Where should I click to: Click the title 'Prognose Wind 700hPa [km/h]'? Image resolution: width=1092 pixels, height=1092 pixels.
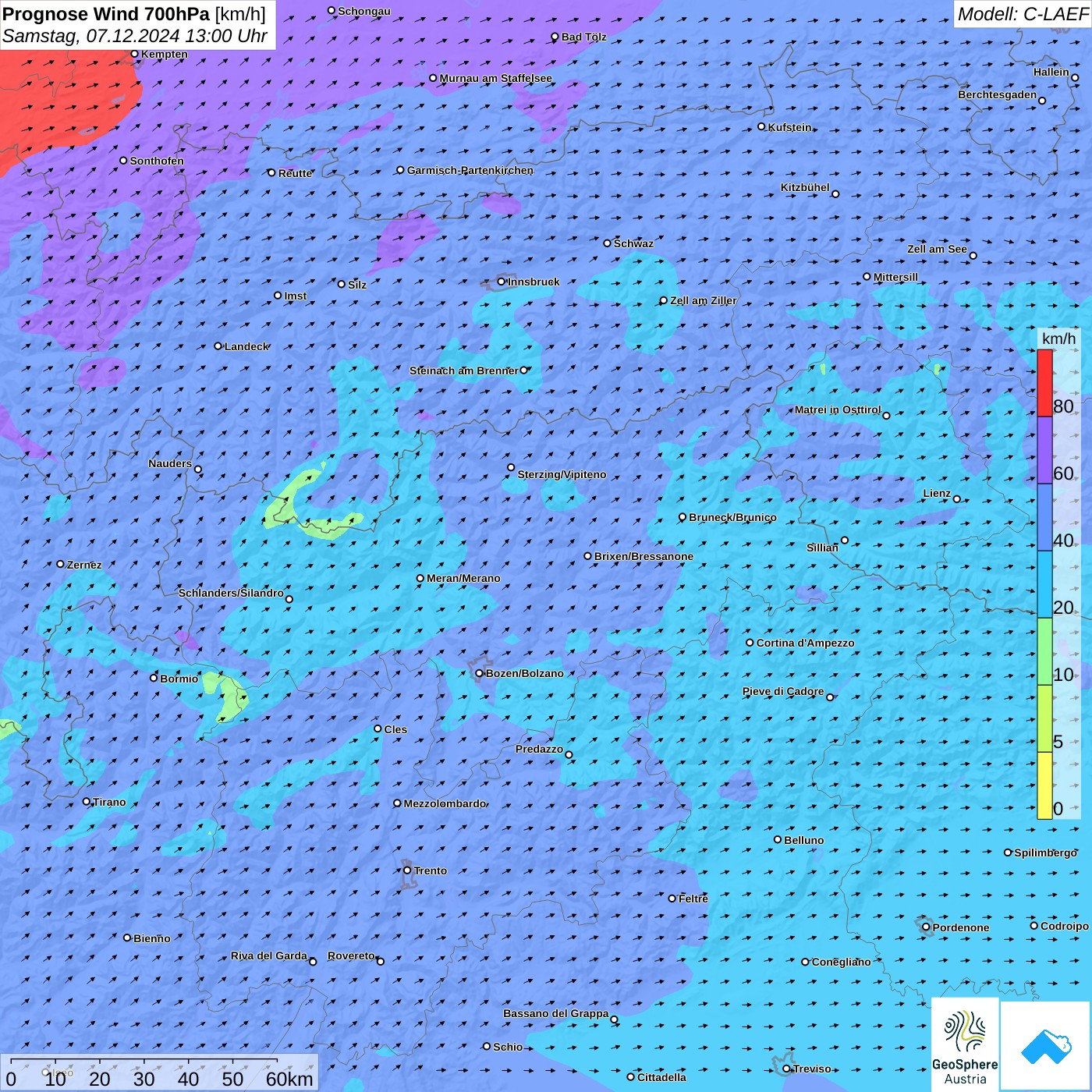click(134, 14)
